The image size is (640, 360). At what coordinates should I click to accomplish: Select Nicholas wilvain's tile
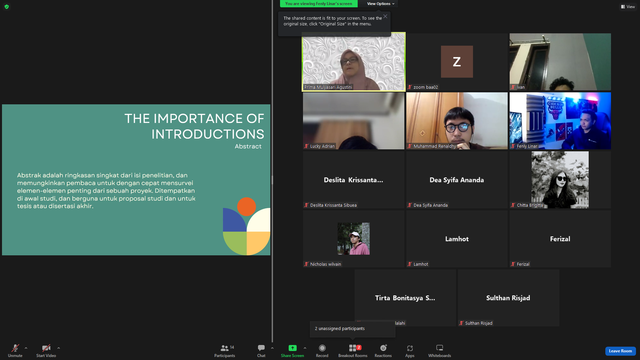[353, 239]
